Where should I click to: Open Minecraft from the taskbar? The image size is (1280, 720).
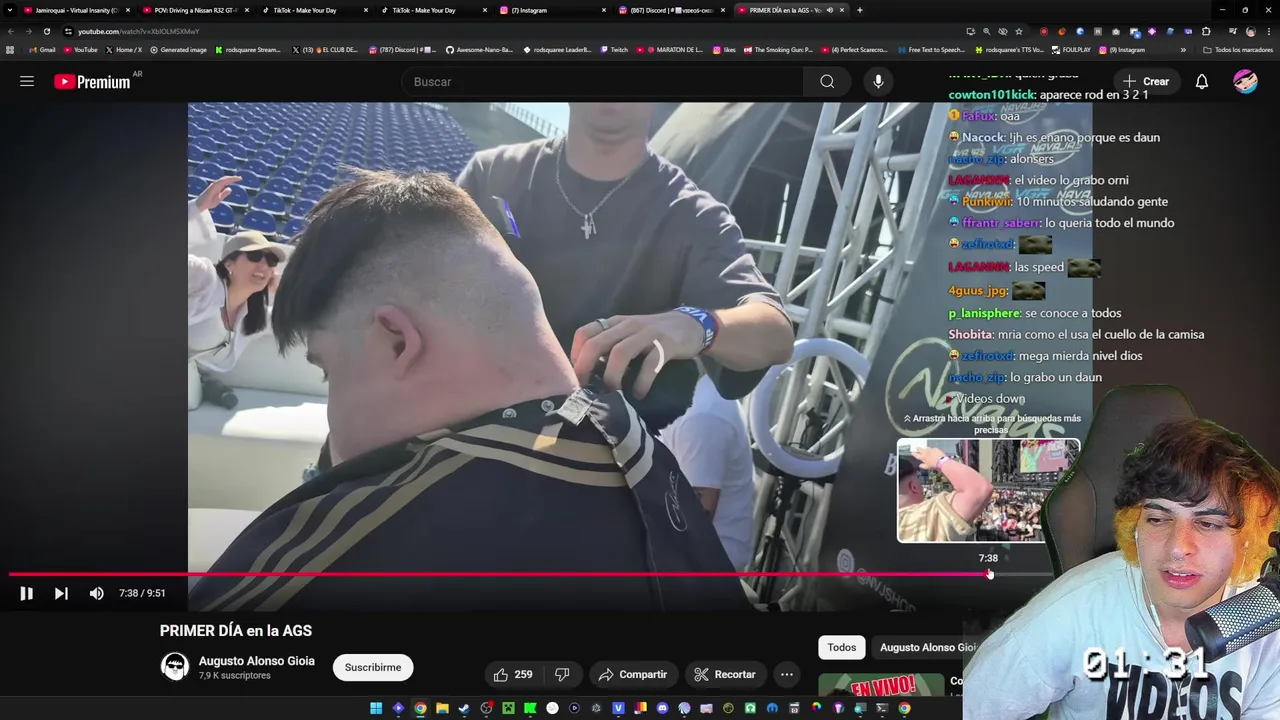pyautogui.click(x=508, y=708)
